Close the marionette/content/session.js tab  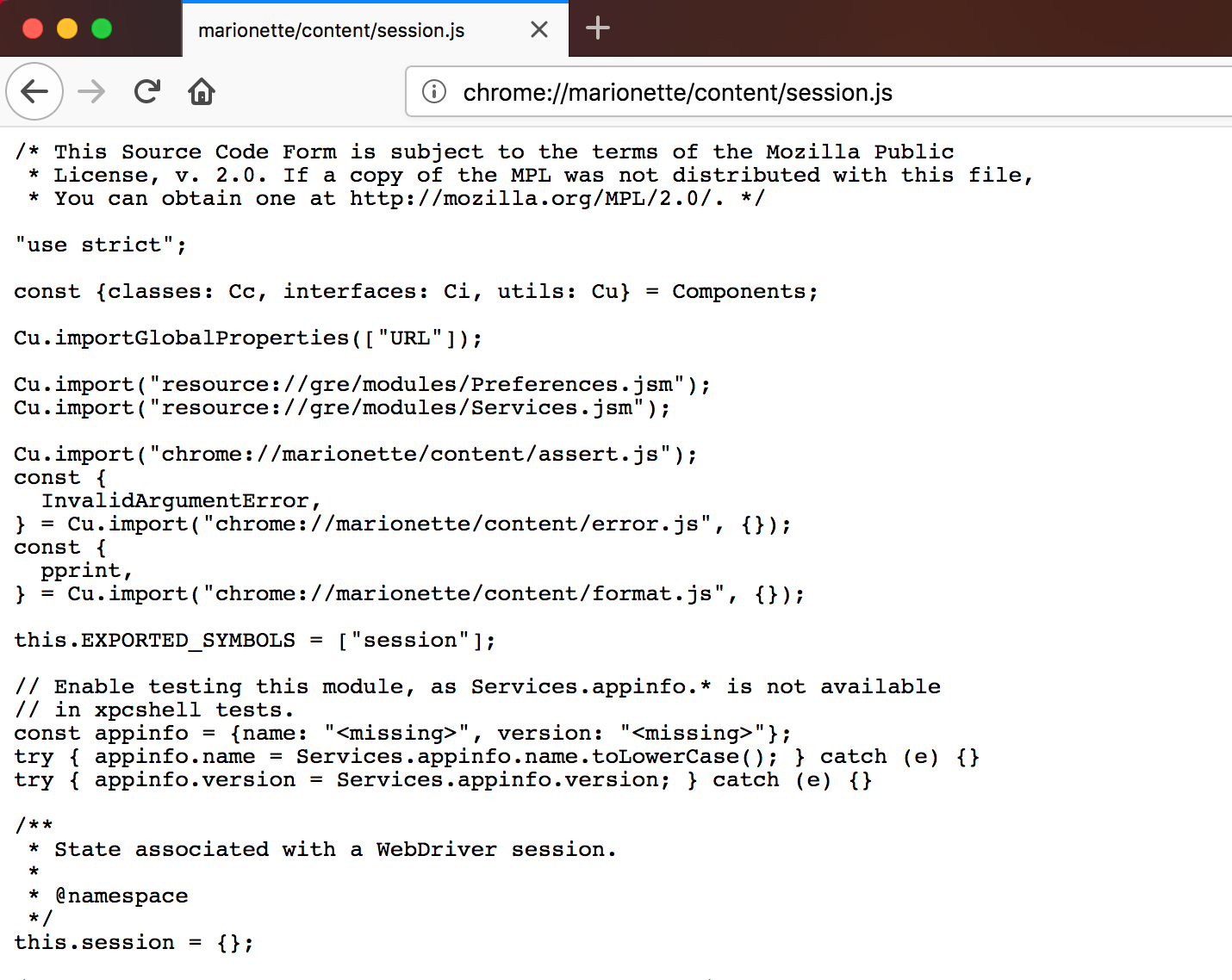tap(539, 30)
